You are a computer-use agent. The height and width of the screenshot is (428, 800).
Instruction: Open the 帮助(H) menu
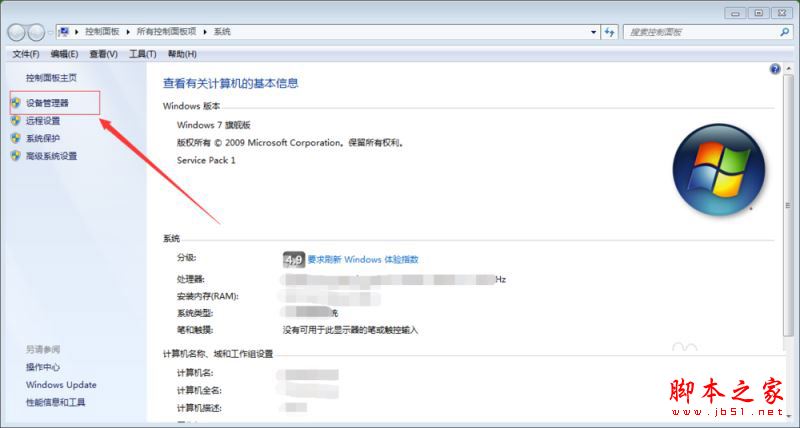[x=182, y=54]
